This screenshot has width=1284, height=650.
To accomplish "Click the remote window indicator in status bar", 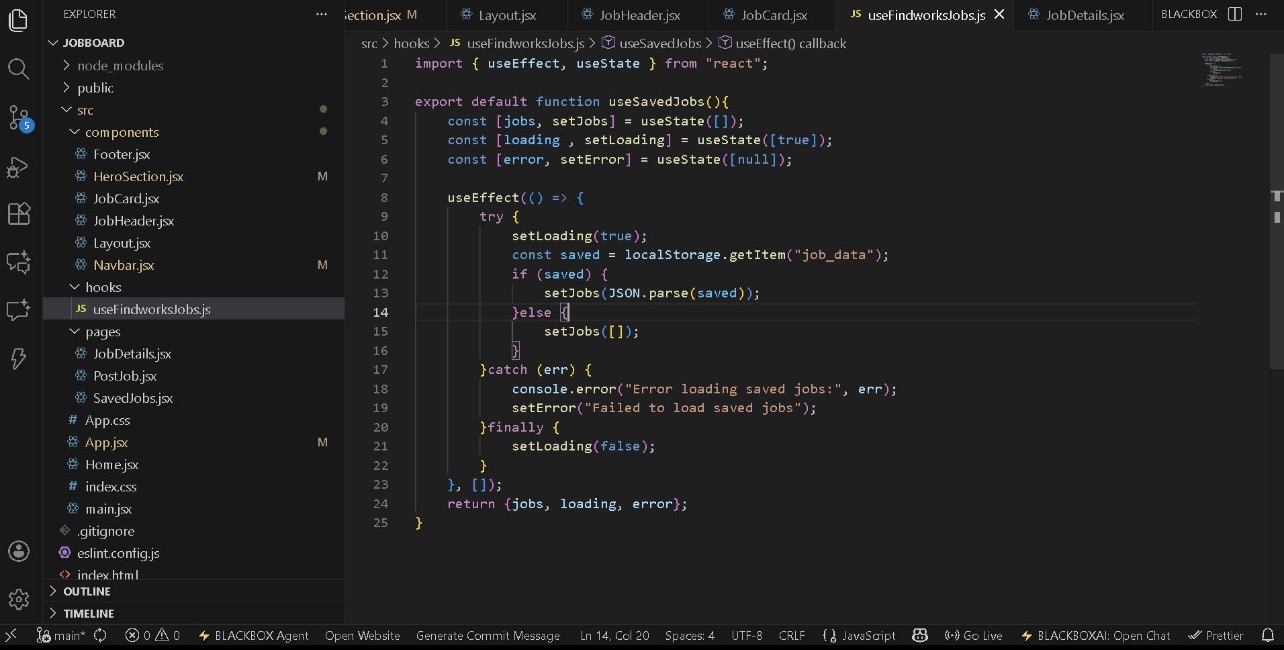I will point(11,635).
